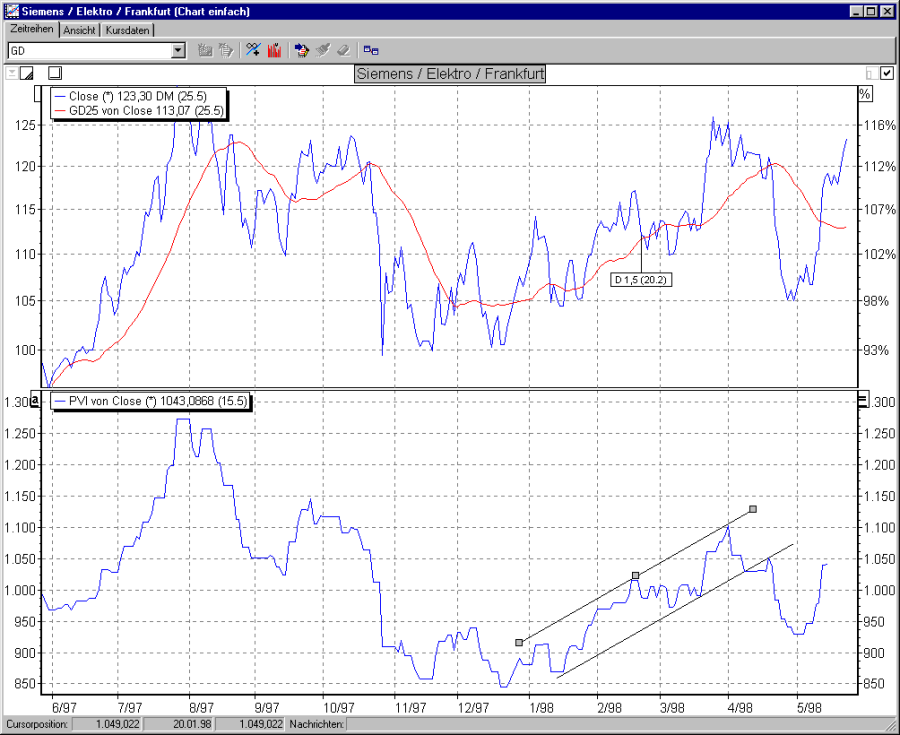Viewport: 900px width, 735px height.
Task: Open the Ansicht menu tab
Action: 80,30
